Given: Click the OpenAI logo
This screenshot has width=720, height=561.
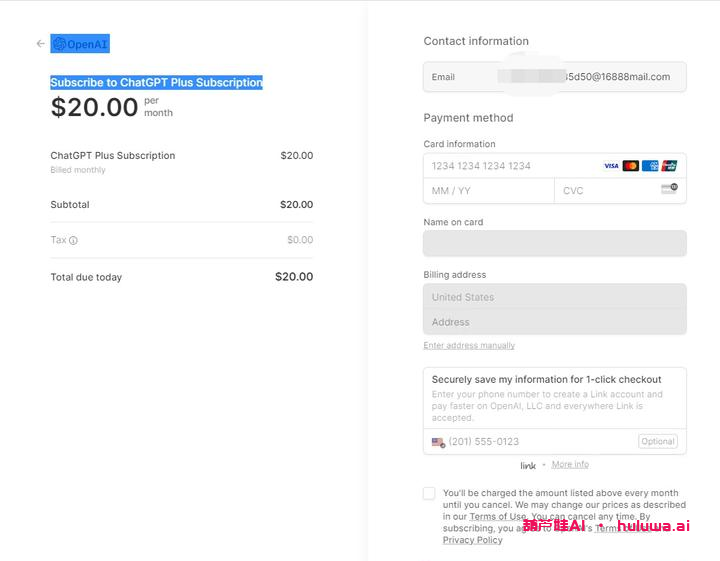Looking at the screenshot, I should tap(59, 44).
